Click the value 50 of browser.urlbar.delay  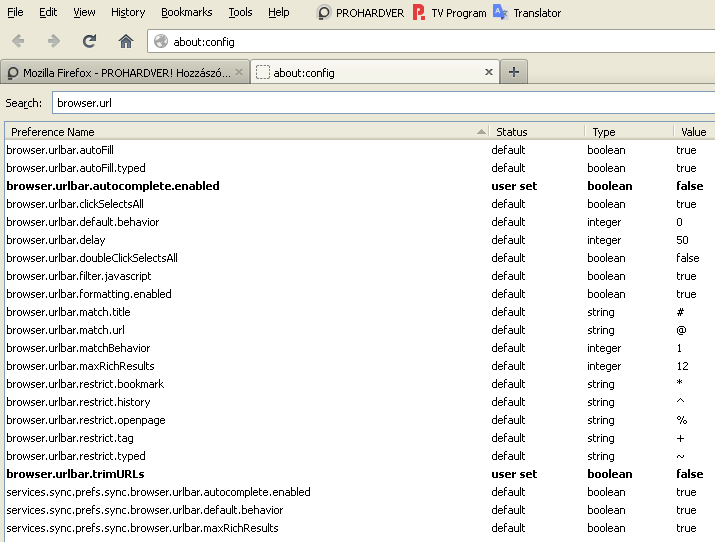click(x=682, y=240)
